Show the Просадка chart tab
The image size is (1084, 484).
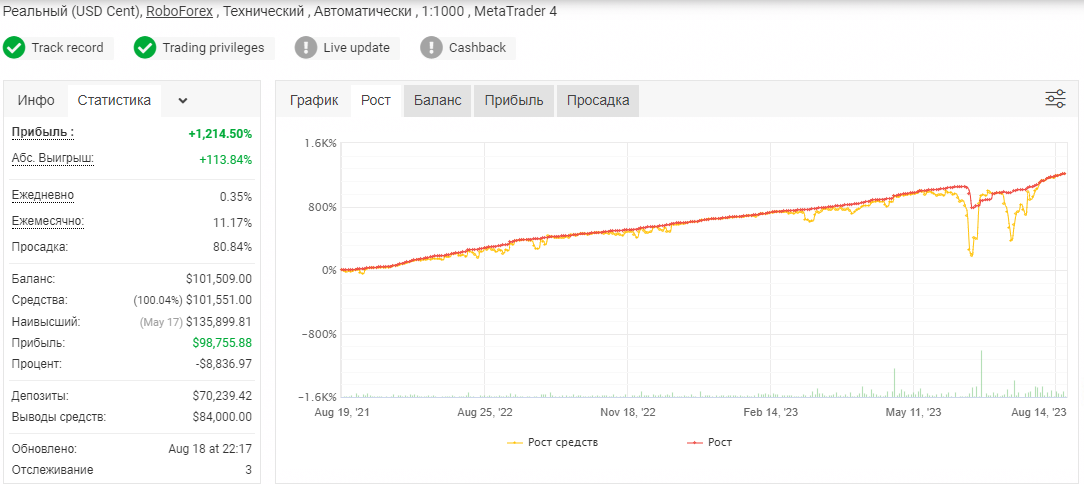pyautogui.click(x=598, y=100)
